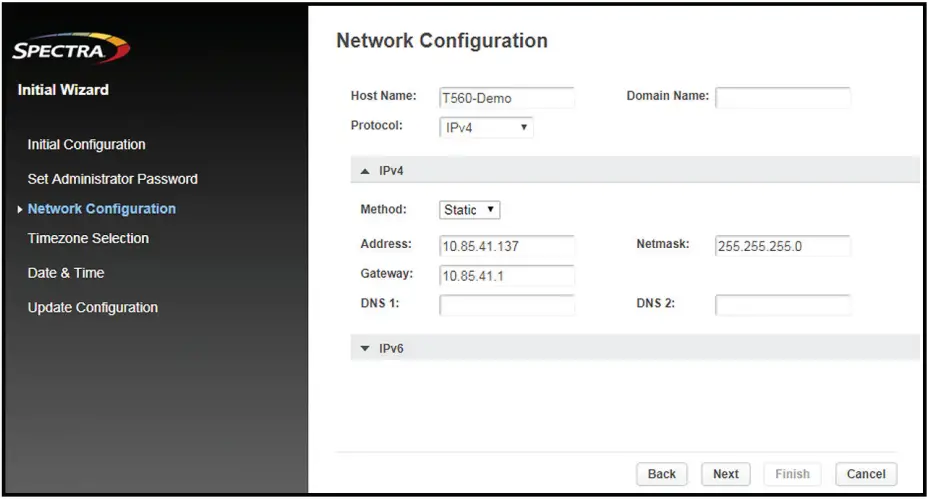Open Initial Configuration wizard step

[87, 145]
